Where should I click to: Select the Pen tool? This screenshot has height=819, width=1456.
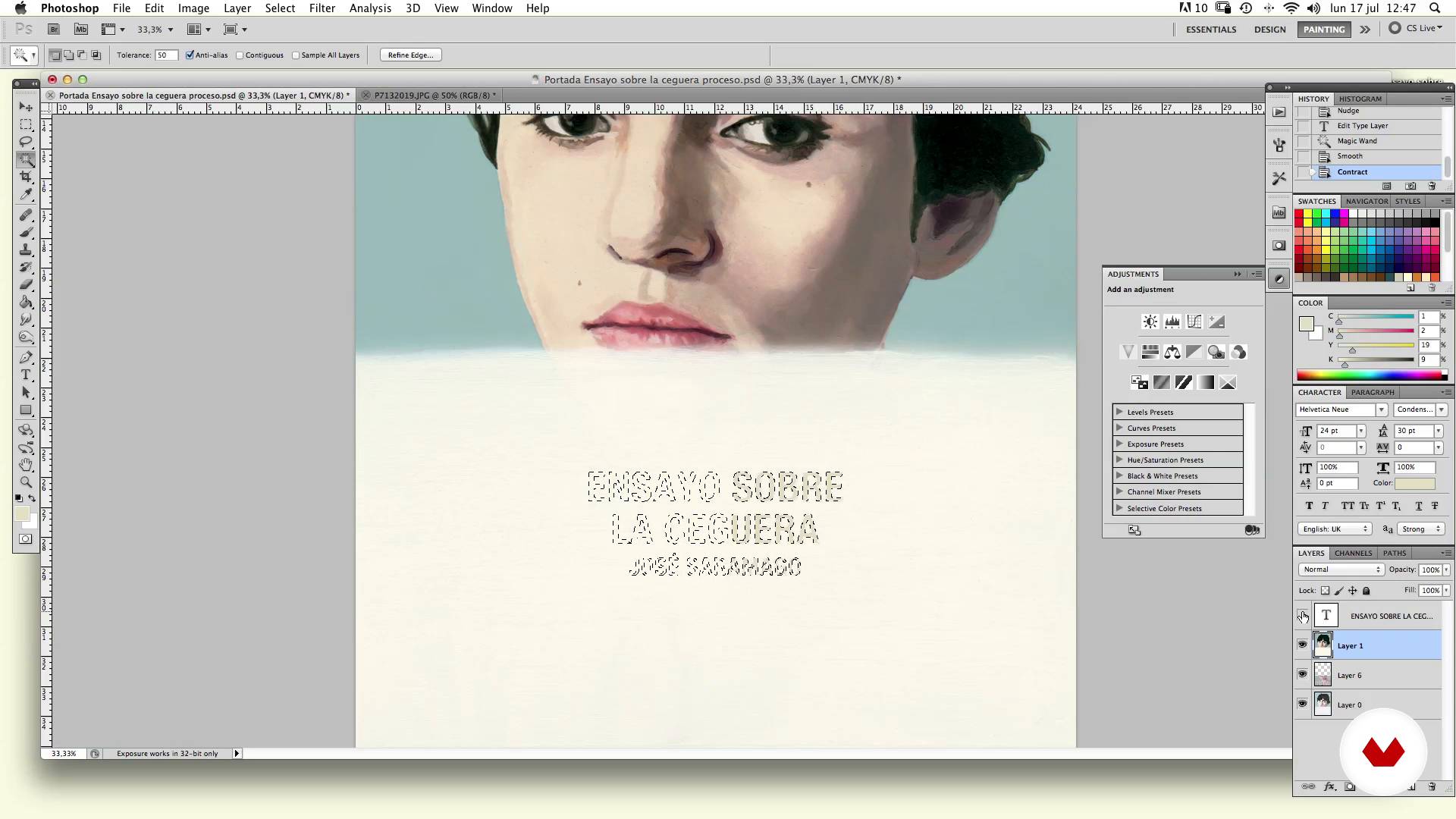[x=26, y=357]
